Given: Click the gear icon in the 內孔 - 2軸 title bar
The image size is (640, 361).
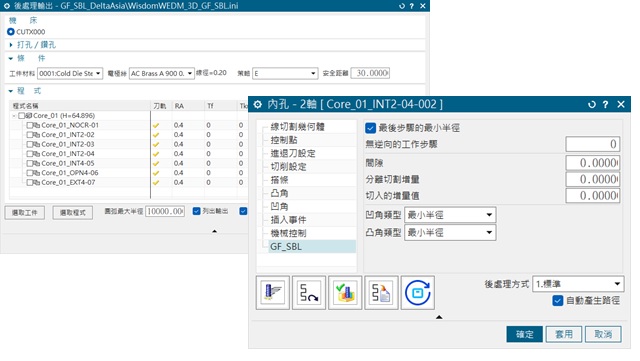Looking at the screenshot, I should pos(258,105).
